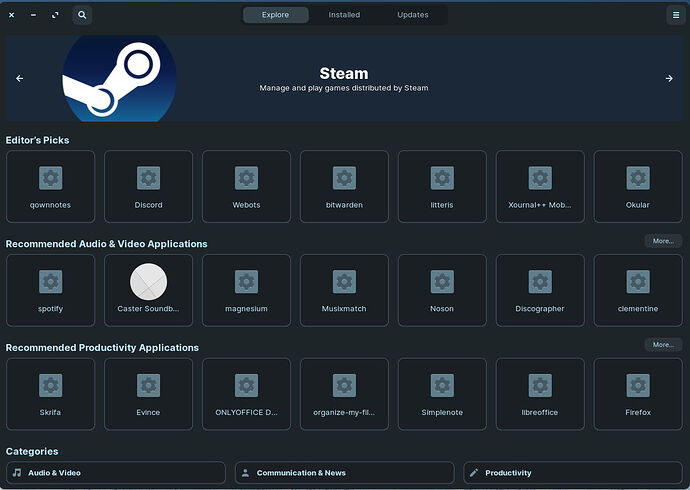Image resolution: width=690 pixels, height=490 pixels.
Task: Open the Noson app tile
Action: point(442,290)
